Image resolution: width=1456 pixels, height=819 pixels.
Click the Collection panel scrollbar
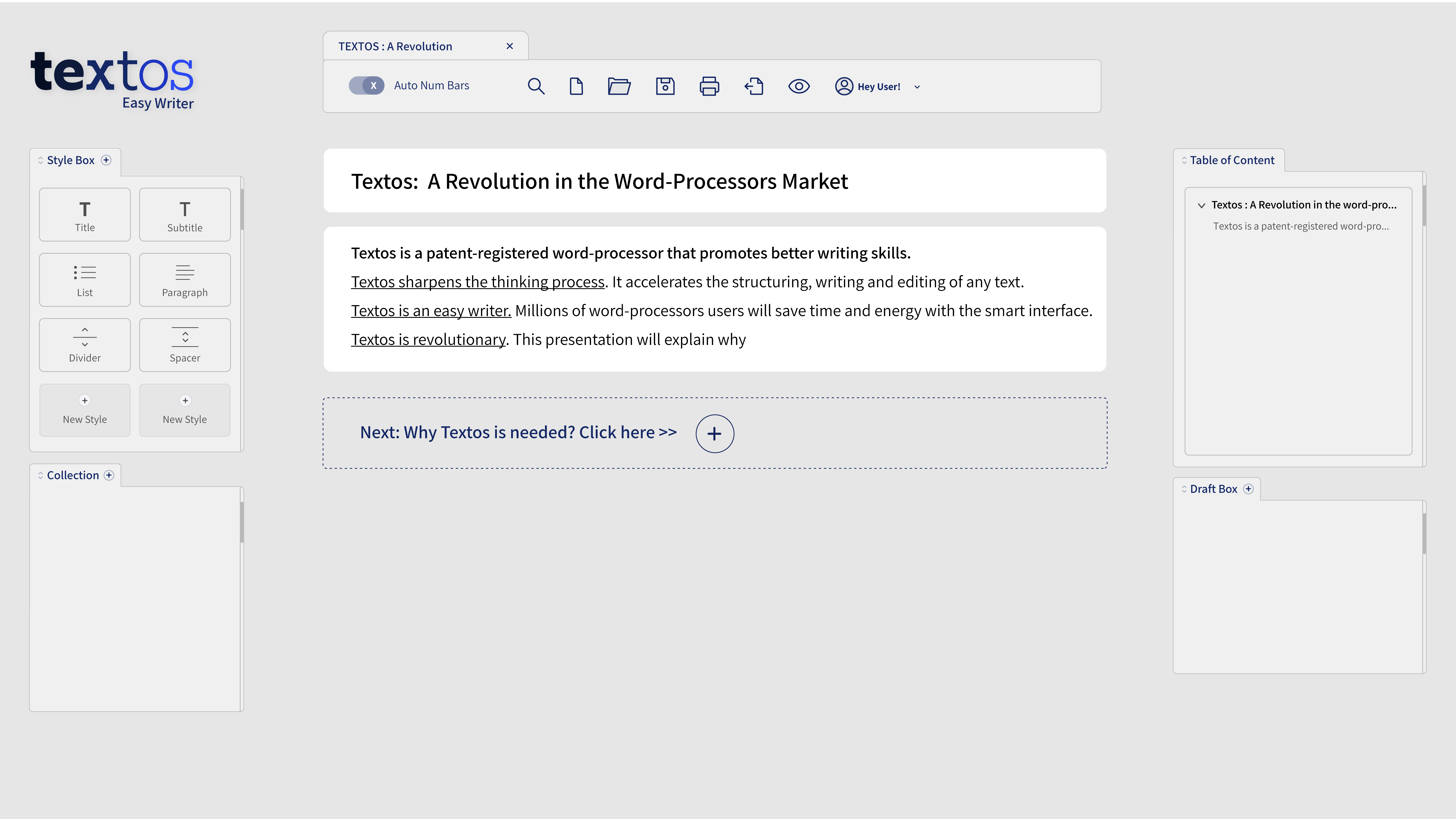(242, 522)
